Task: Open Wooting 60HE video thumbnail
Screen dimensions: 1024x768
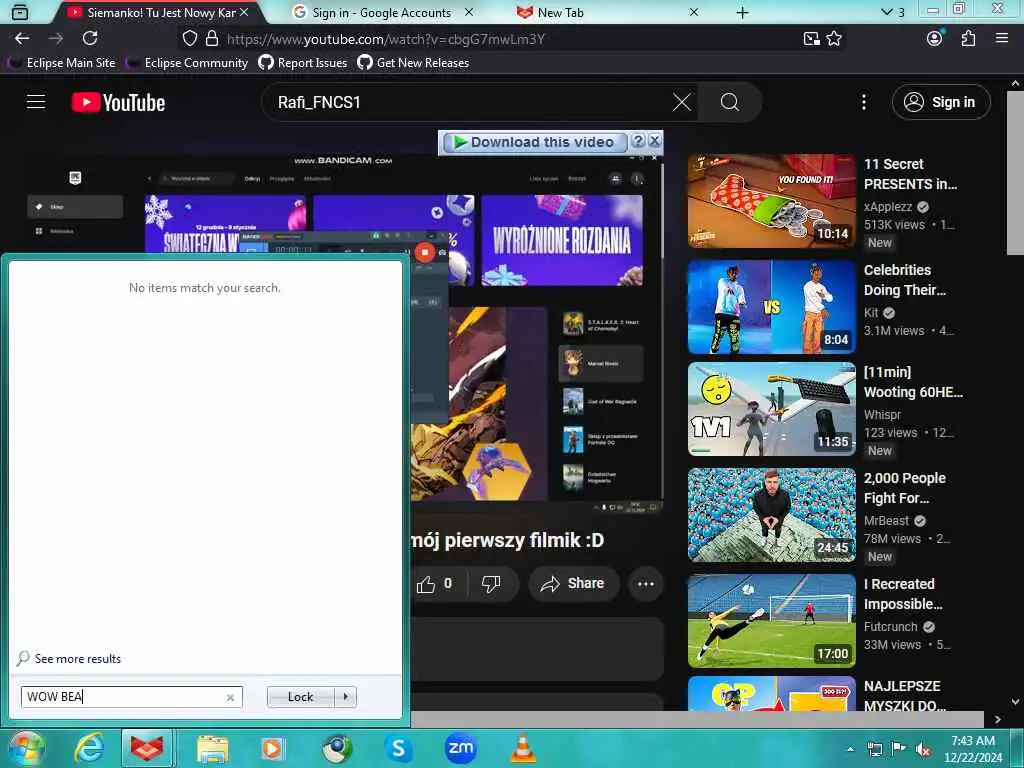Action: tap(771, 409)
